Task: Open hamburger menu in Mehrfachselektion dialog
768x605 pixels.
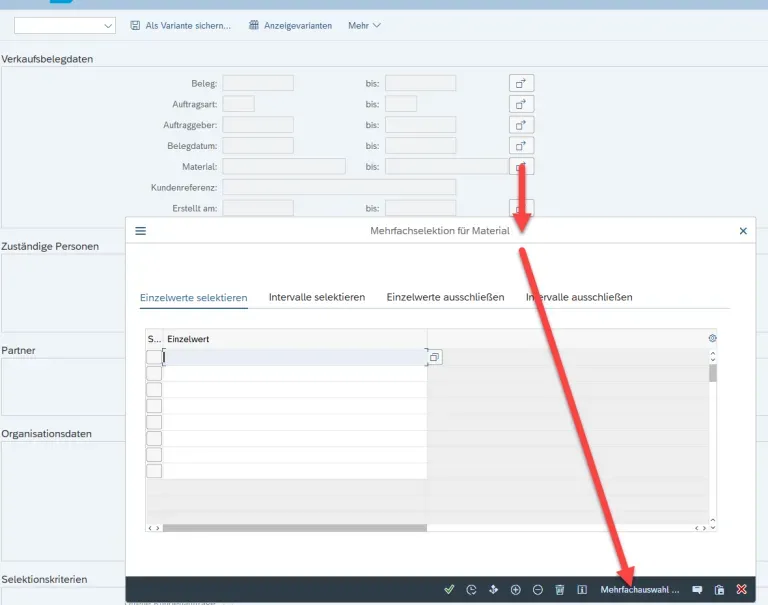Action: 141,231
